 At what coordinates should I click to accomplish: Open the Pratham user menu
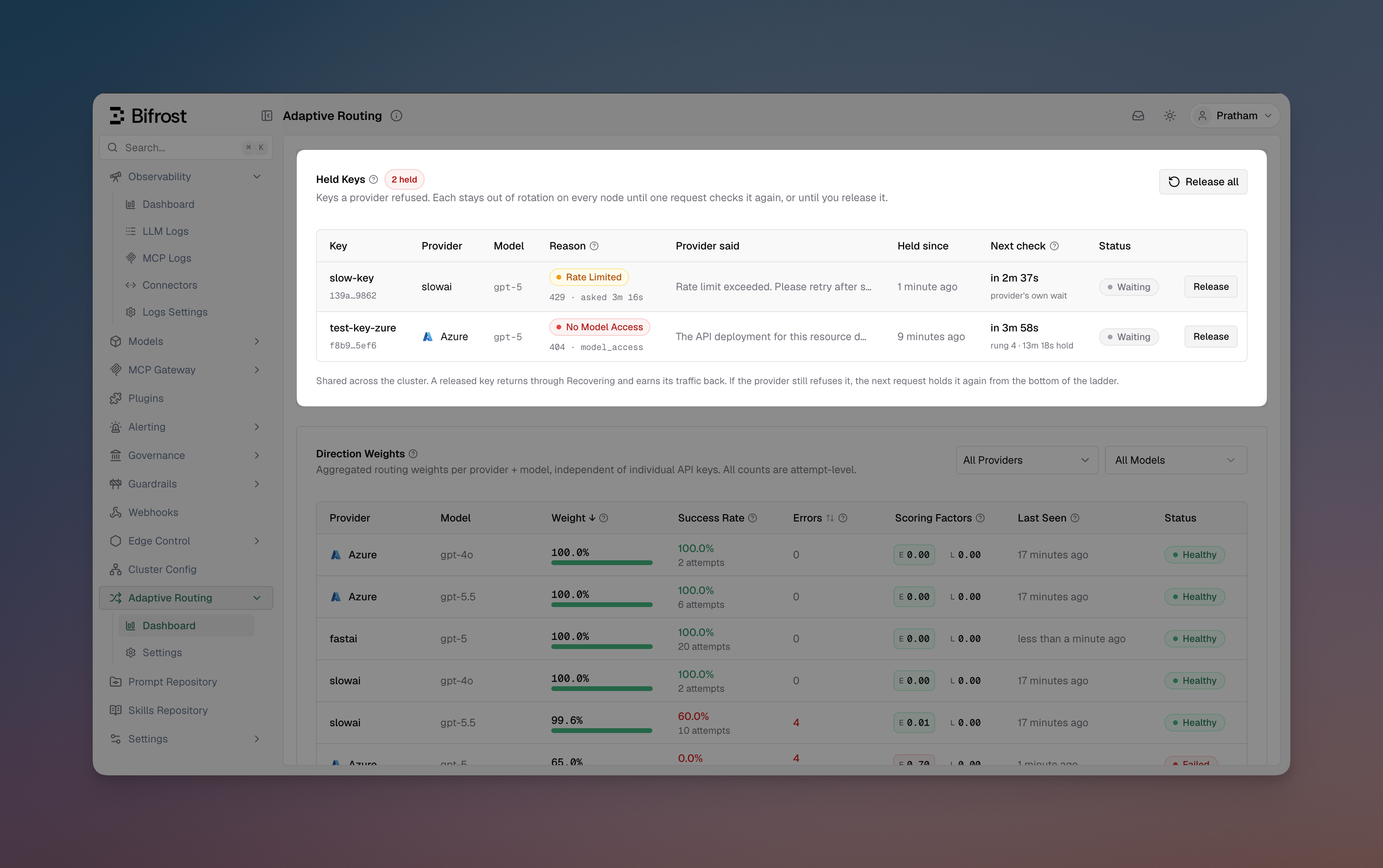1234,116
